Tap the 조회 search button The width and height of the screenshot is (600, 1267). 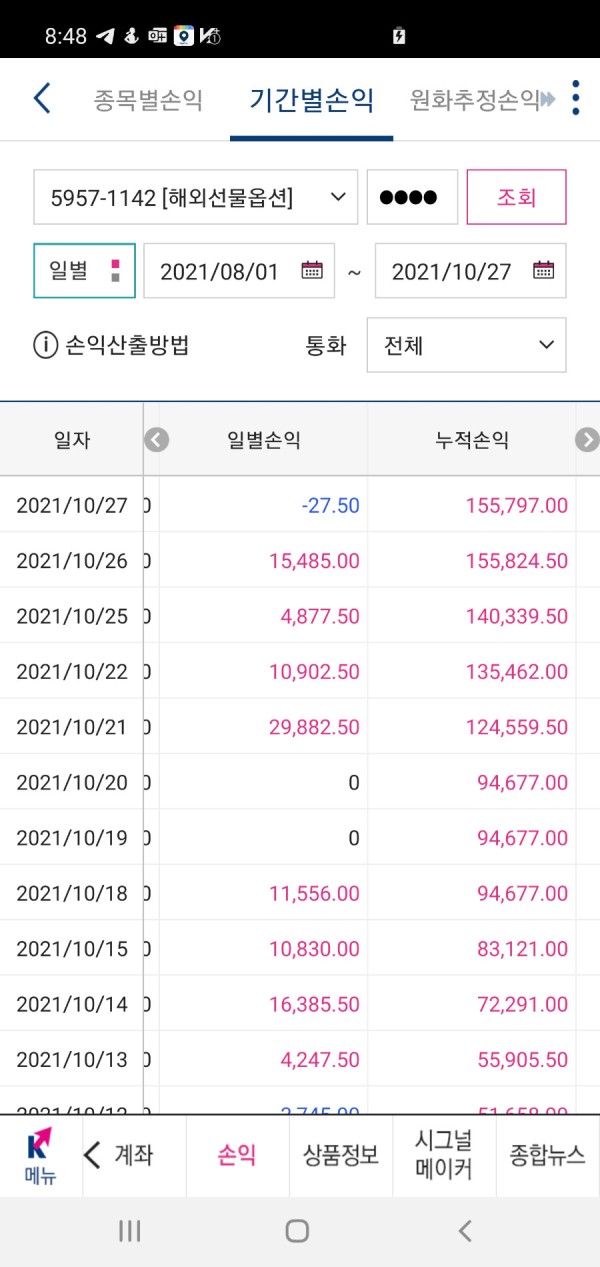[x=517, y=197]
